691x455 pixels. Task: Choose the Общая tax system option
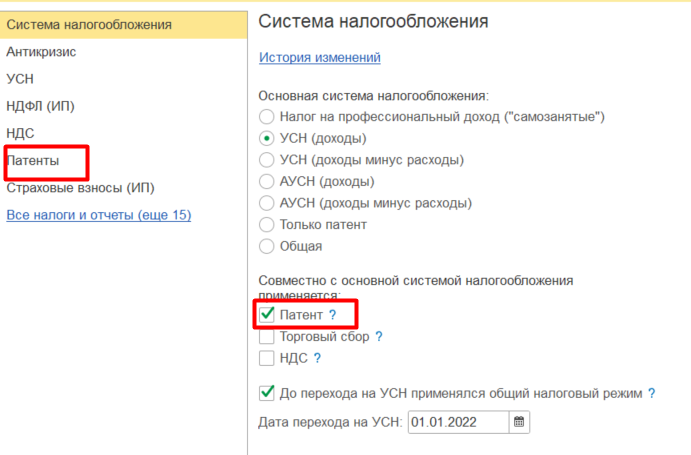pyautogui.click(x=267, y=246)
